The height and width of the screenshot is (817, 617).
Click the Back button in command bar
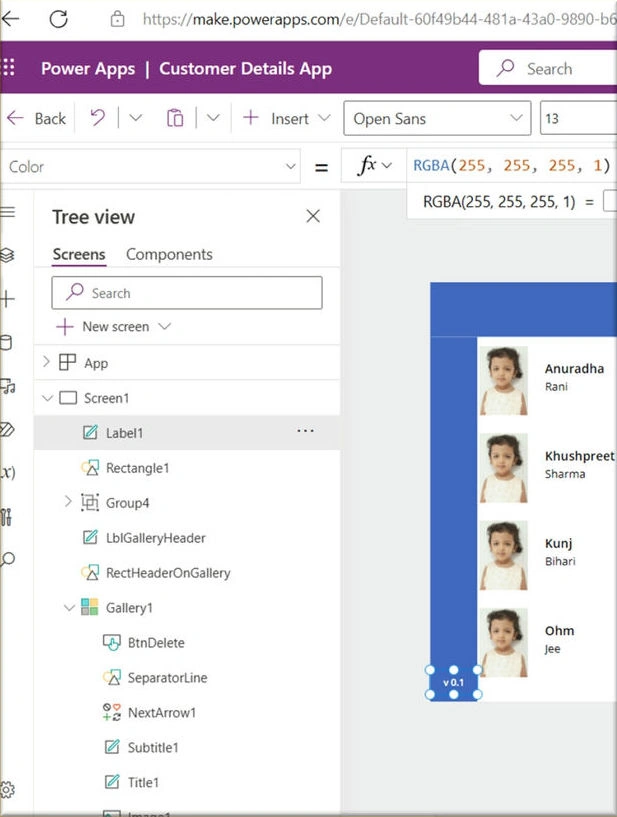point(36,119)
